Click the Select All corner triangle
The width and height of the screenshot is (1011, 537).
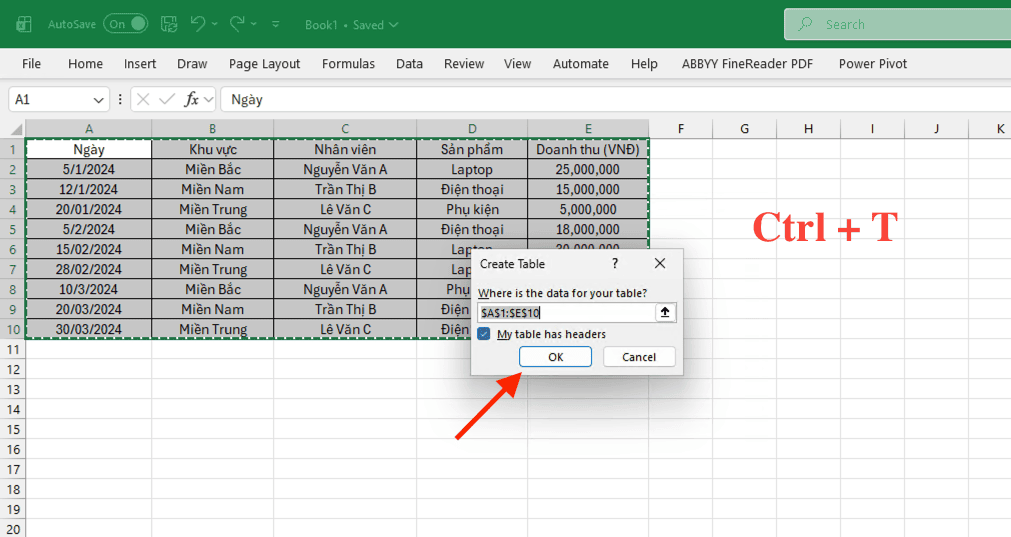pyautogui.click(x=15, y=129)
